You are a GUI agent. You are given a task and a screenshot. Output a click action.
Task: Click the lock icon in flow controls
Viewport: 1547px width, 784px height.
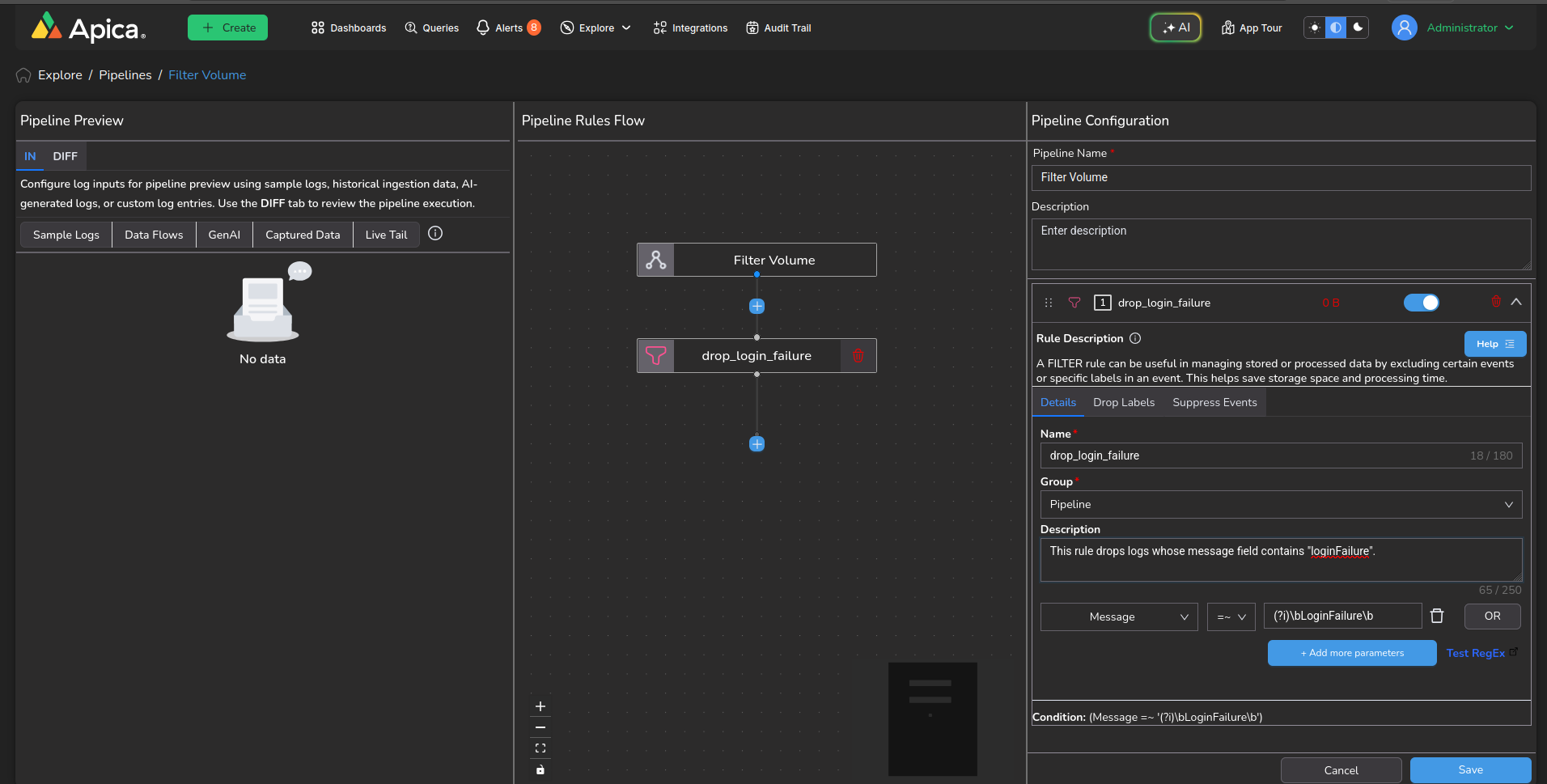[540, 769]
